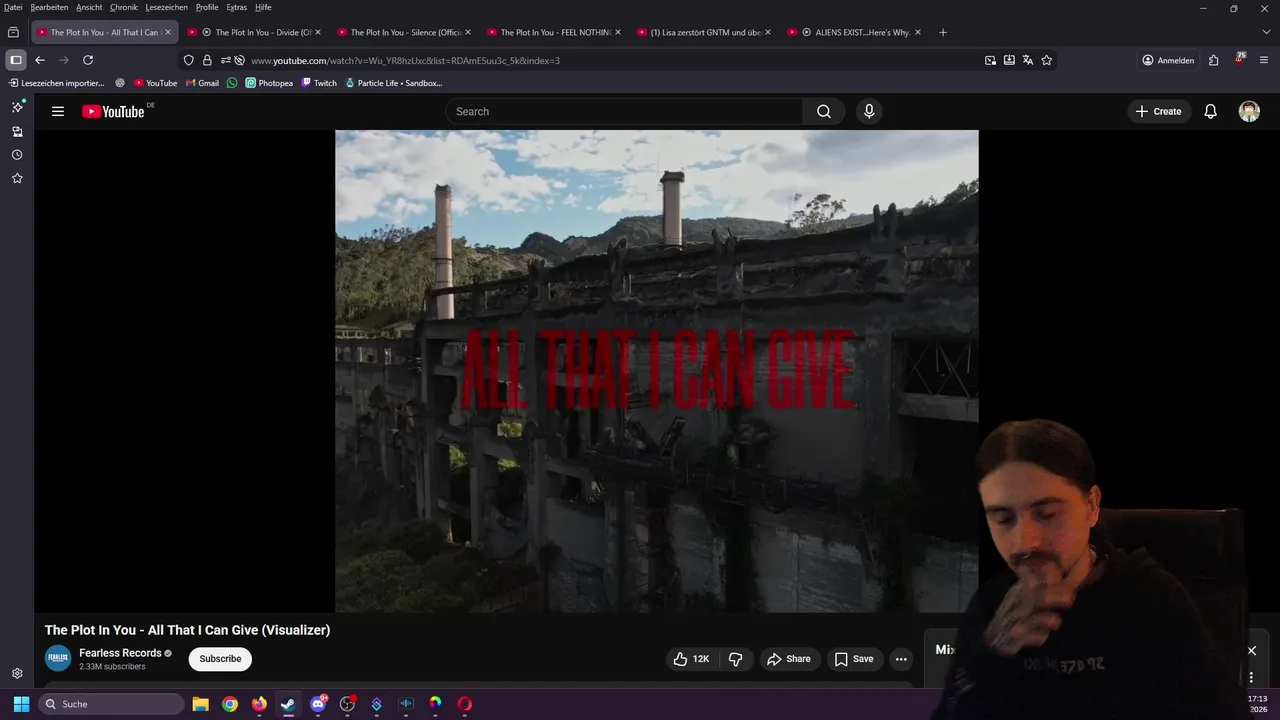This screenshot has height=720, width=1280.
Task: Focus the YouTube Search field
Action: click(x=624, y=111)
